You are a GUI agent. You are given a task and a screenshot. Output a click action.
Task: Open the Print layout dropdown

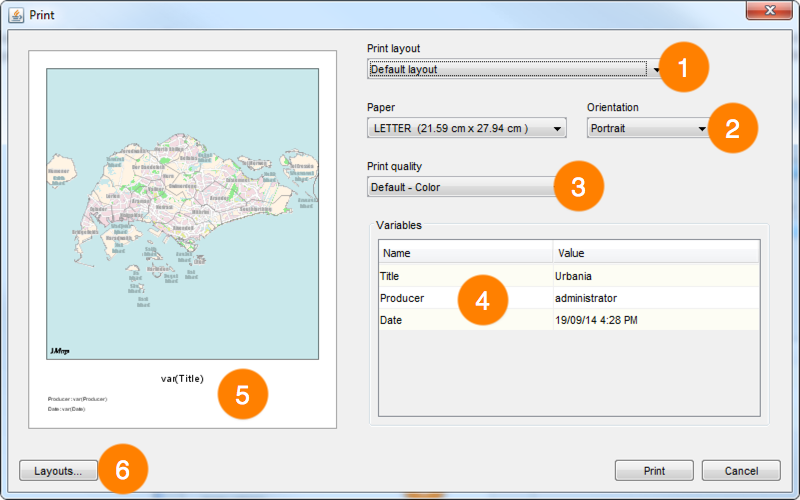[514, 69]
